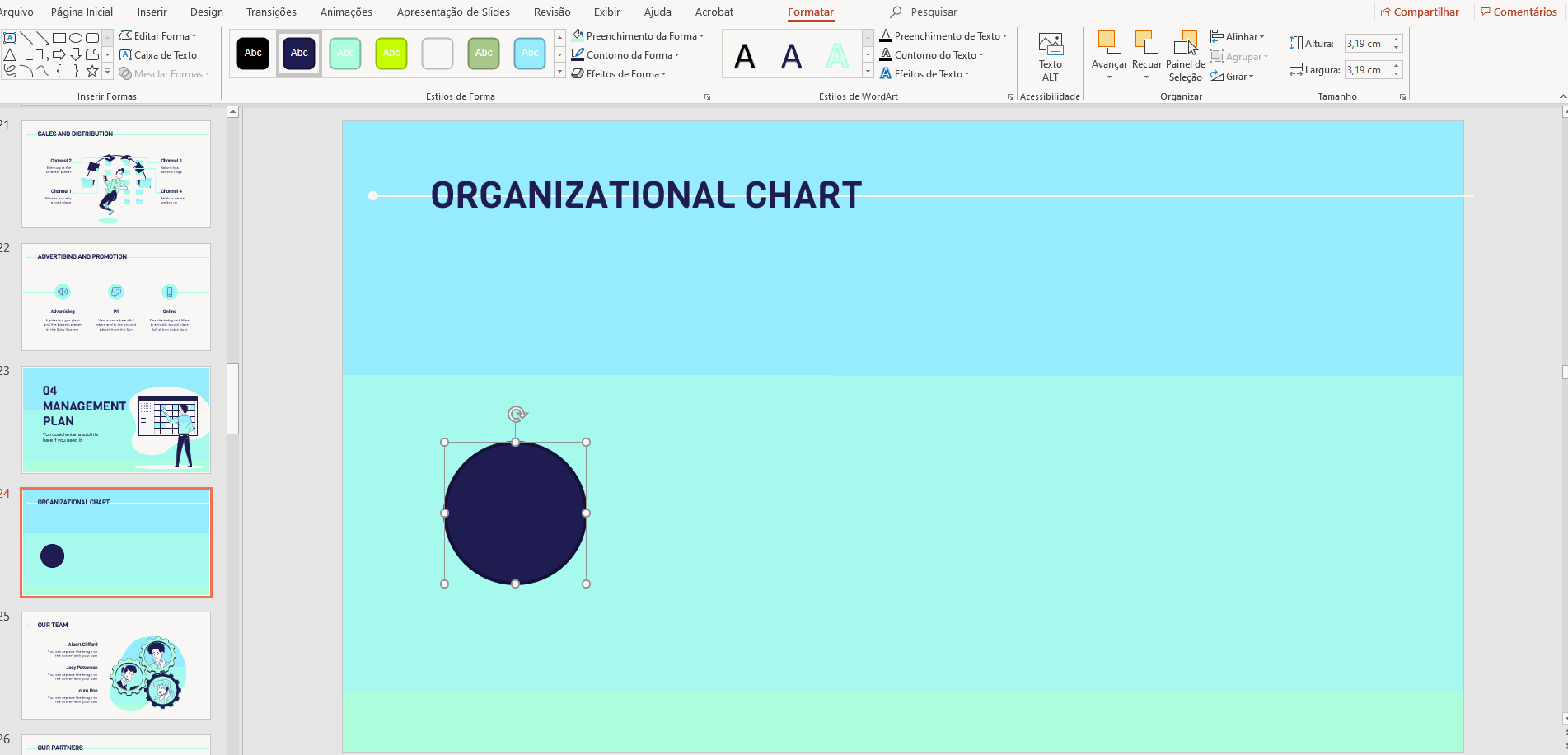
Task: Select the down block arrow shape
Action: point(76,54)
